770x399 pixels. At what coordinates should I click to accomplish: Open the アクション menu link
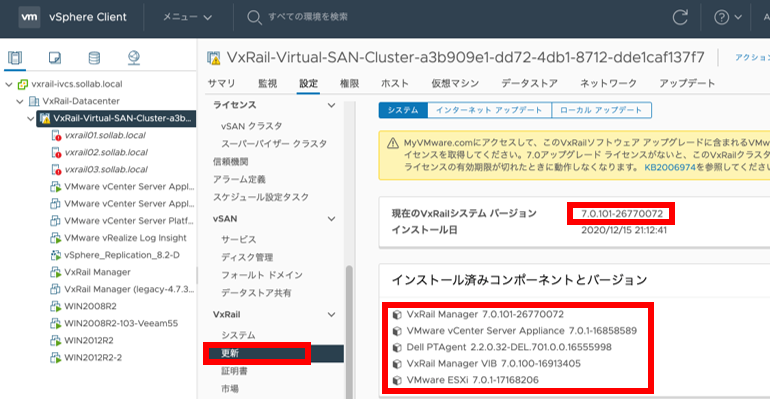point(752,57)
